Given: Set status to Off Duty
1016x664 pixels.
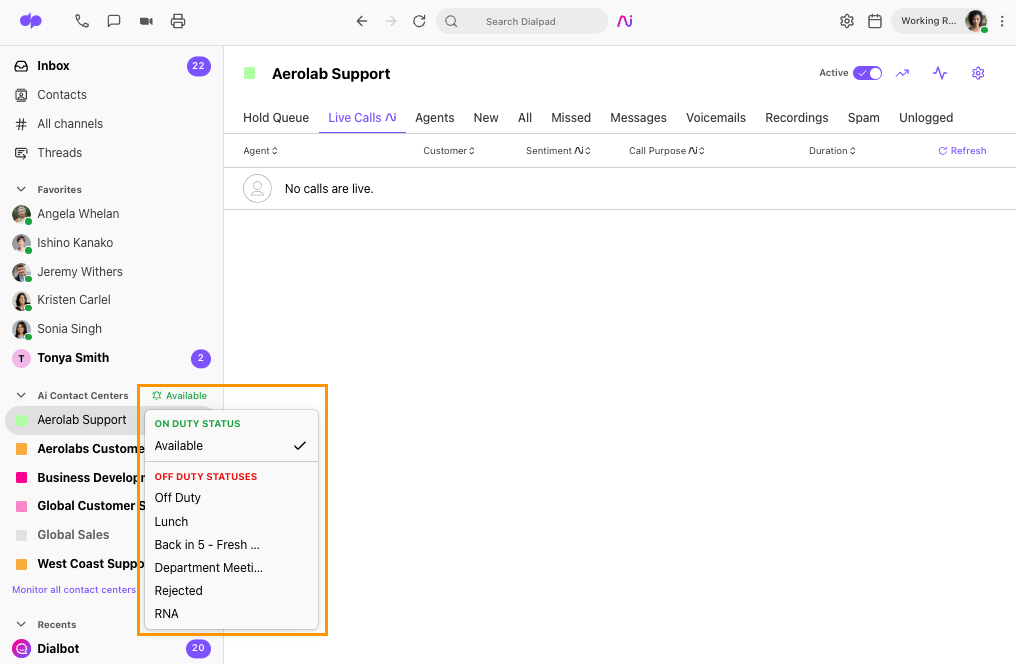Looking at the screenshot, I should coord(231,498).
